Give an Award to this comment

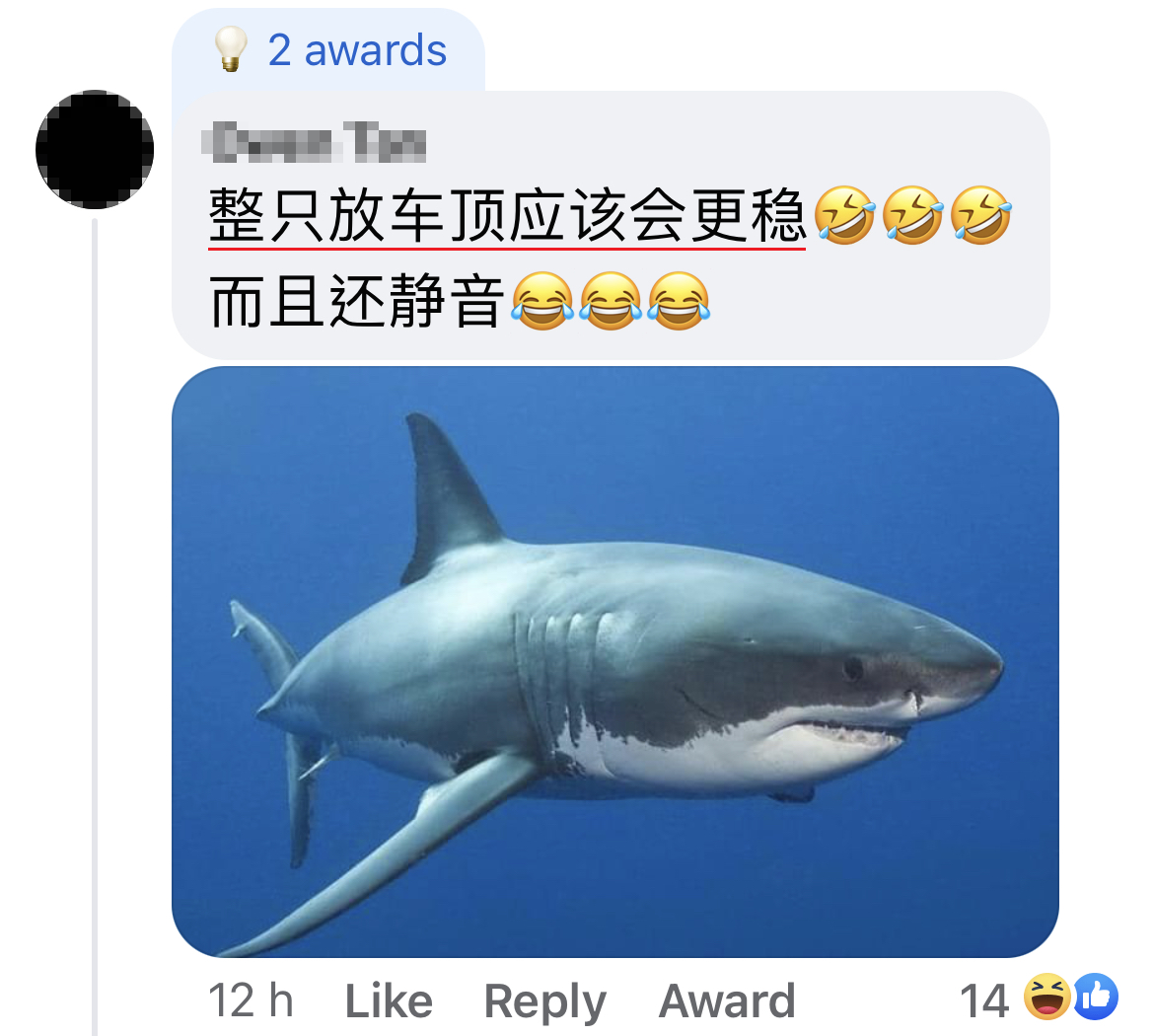click(727, 999)
